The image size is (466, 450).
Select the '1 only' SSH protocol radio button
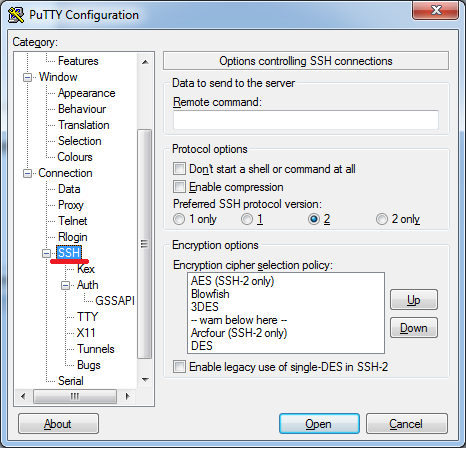pos(179,219)
